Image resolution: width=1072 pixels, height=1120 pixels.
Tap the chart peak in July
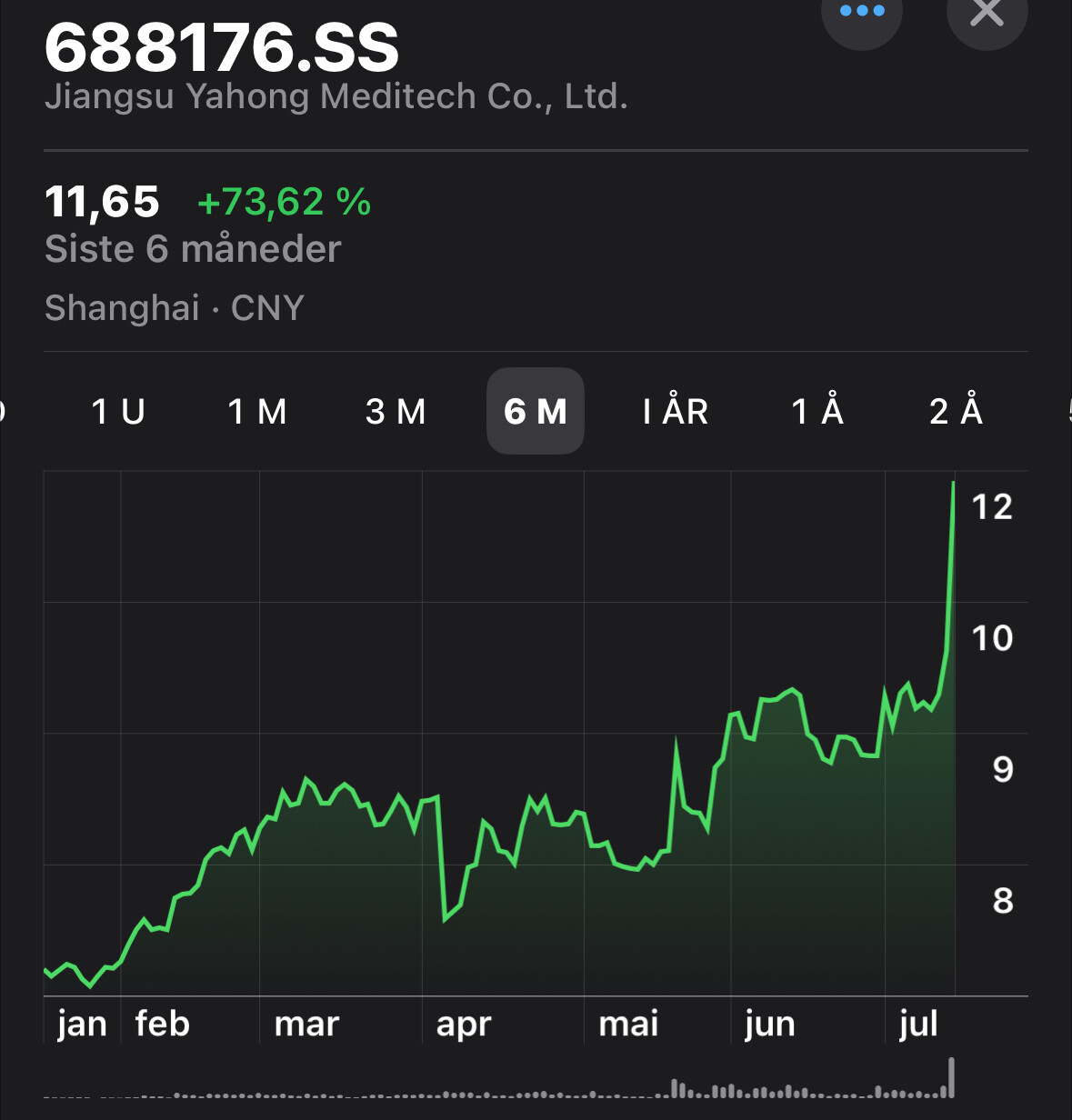tap(953, 484)
